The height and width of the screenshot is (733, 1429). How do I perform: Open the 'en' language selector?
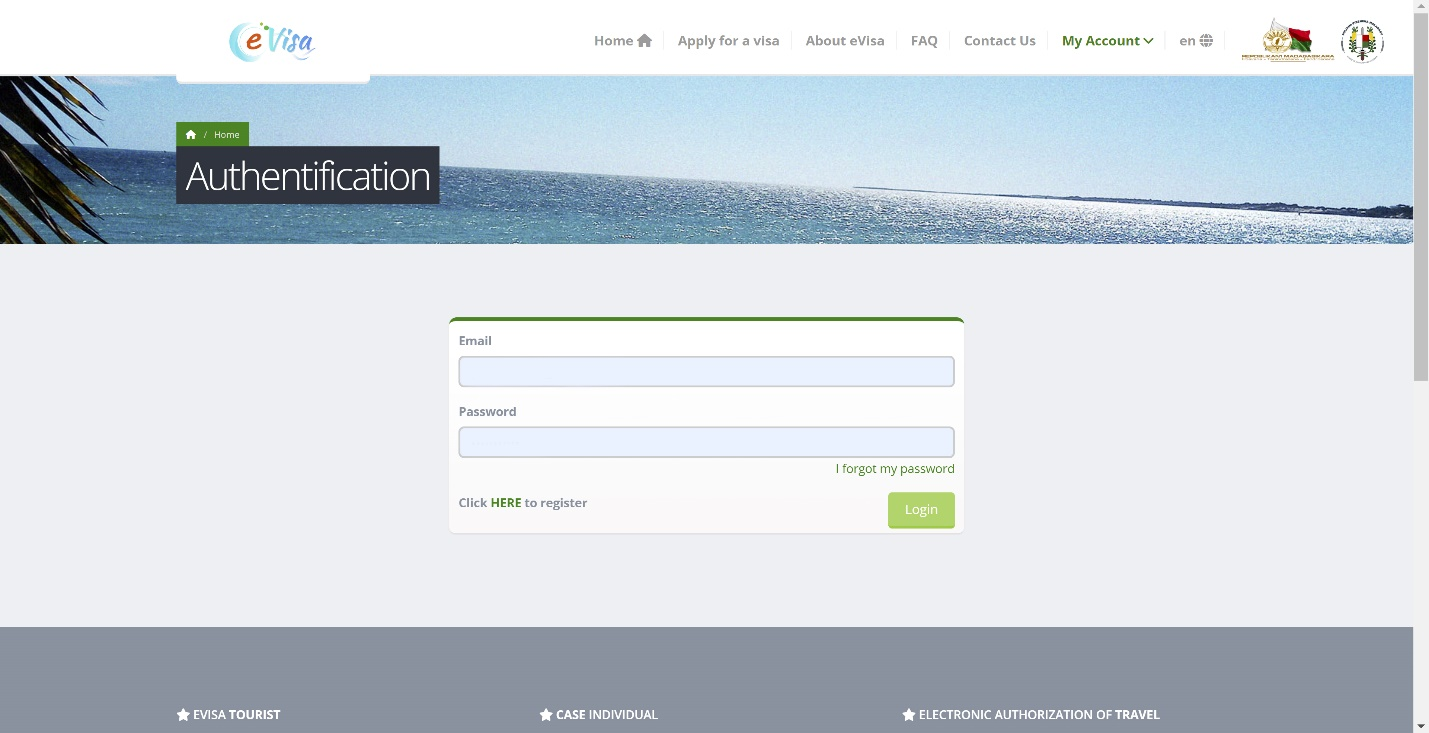point(1188,41)
